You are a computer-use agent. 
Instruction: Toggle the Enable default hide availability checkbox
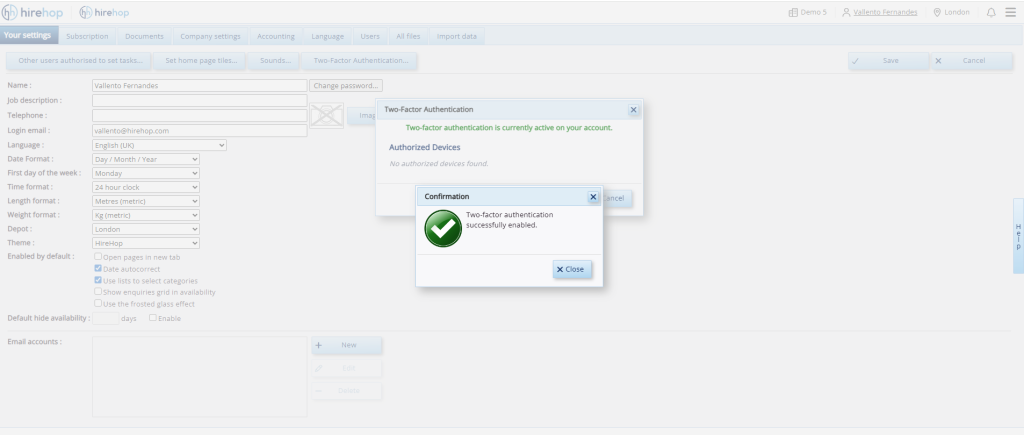(x=153, y=318)
